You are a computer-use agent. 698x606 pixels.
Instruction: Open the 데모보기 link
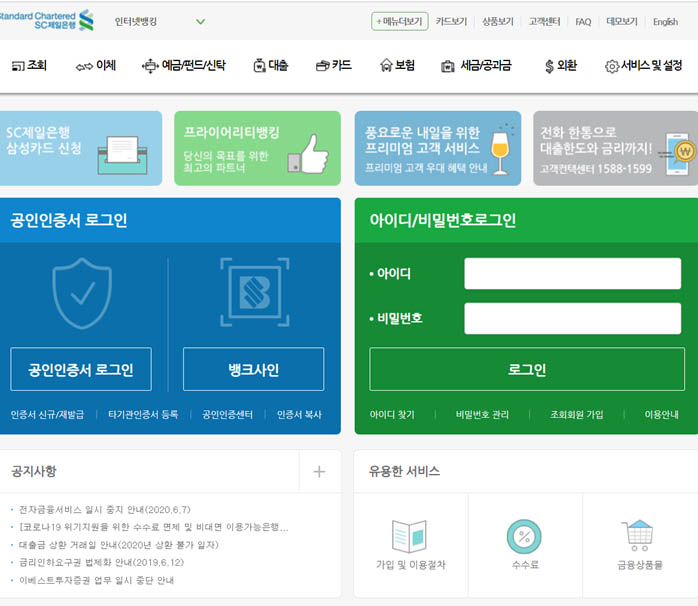click(622, 21)
